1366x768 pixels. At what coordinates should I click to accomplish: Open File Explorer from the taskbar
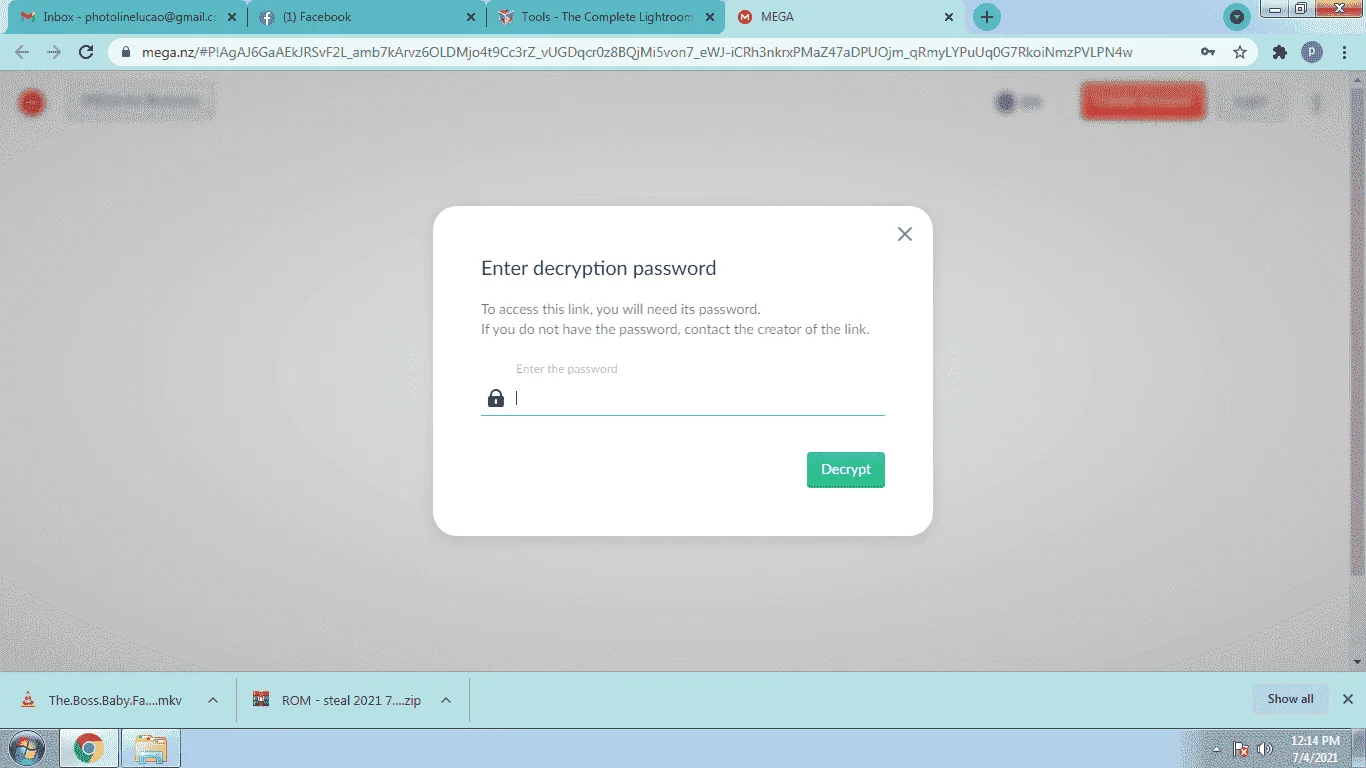click(x=150, y=748)
